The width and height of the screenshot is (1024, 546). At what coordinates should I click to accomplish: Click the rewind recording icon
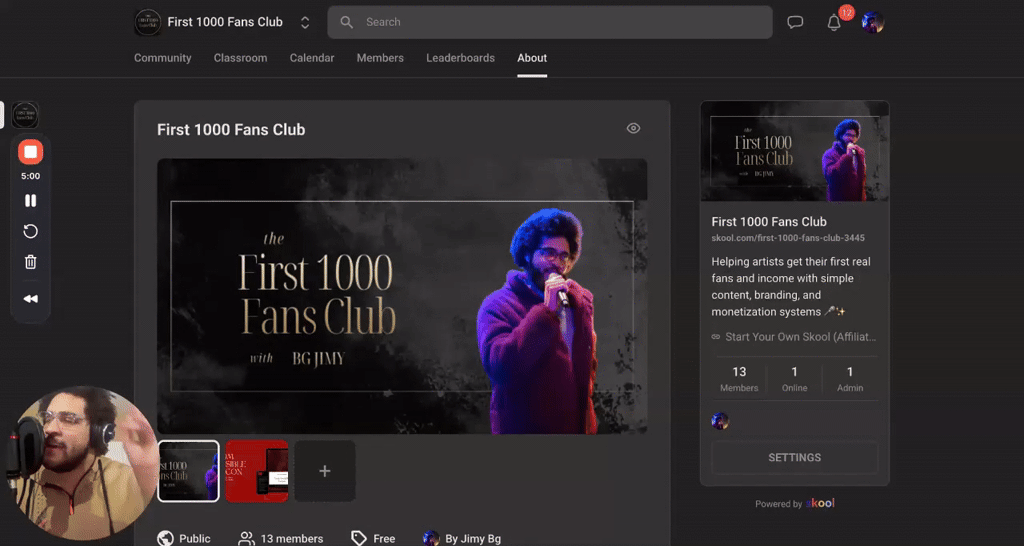click(x=31, y=298)
